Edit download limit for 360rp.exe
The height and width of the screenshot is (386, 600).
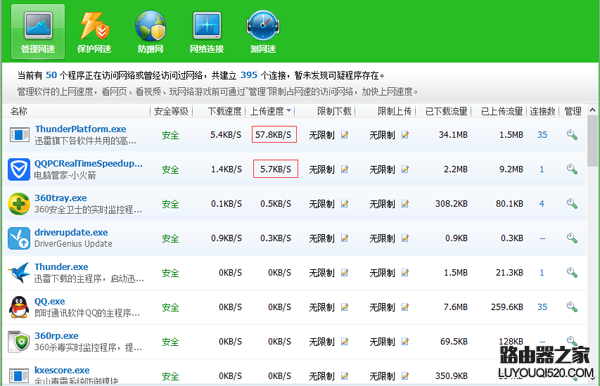click(344, 341)
